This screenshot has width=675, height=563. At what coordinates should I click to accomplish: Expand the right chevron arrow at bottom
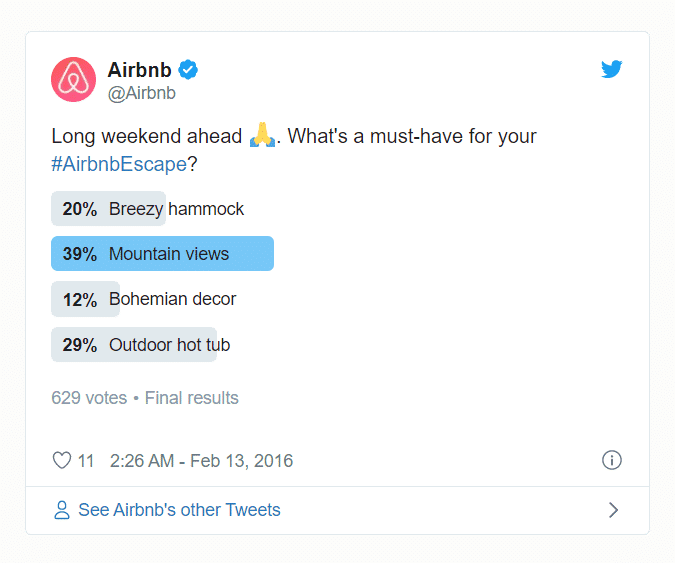613,510
